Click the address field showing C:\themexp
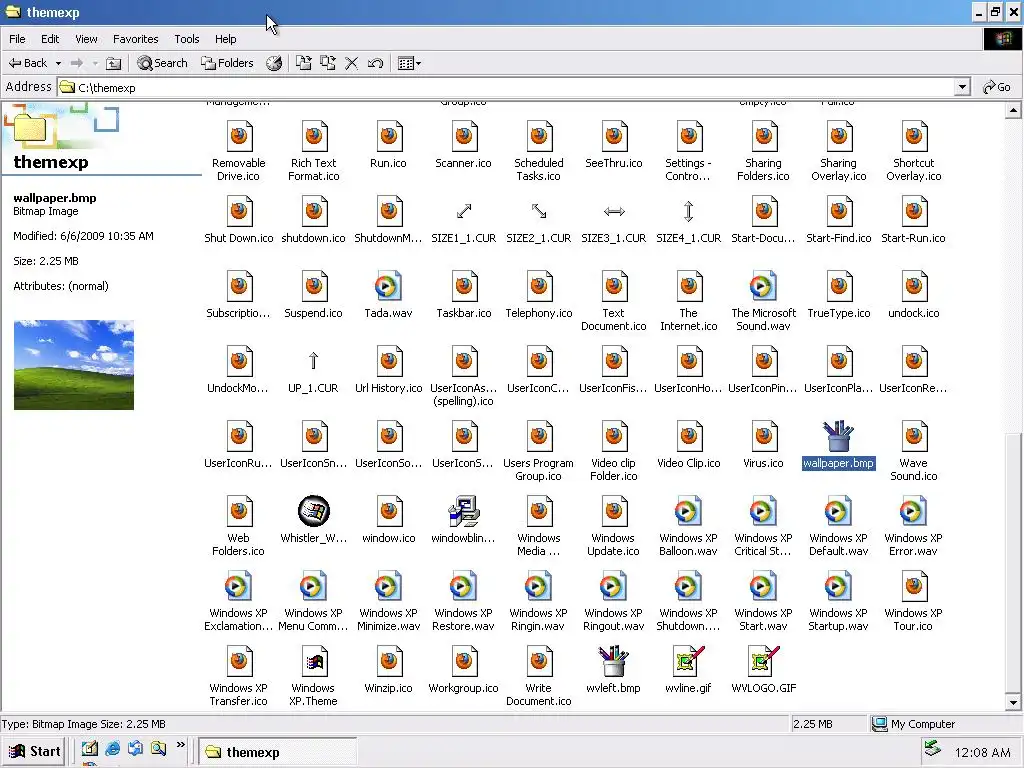 coord(505,88)
